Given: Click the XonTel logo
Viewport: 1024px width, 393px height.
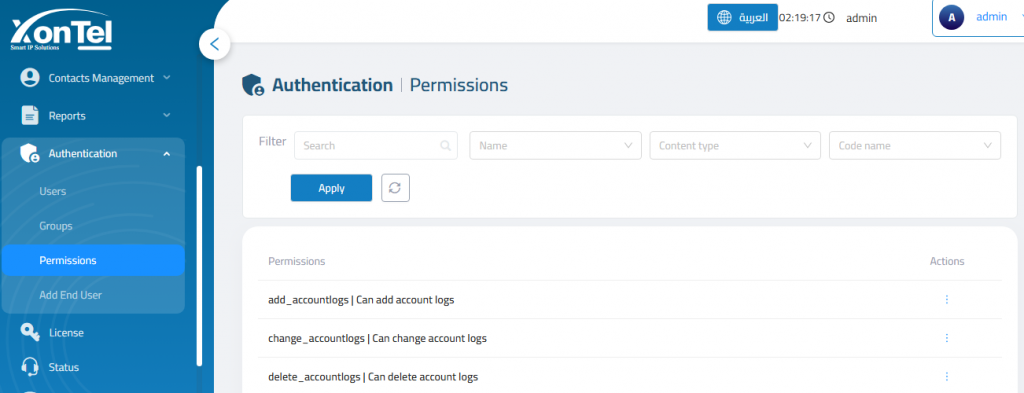Looking at the screenshot, I should (61, 35).
